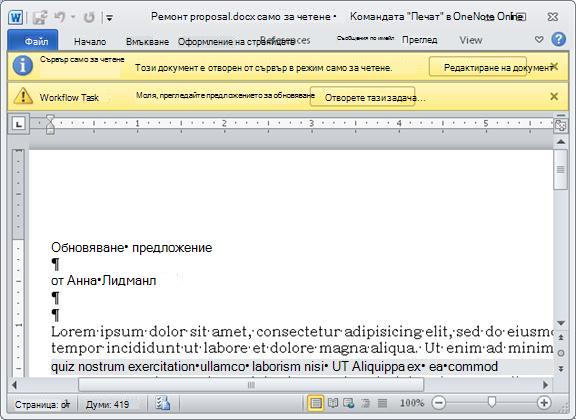Click the vertical scrollbar thumb
Viewport: 576px width, 420px height.
pyautogui.click(x=561, y=170)
